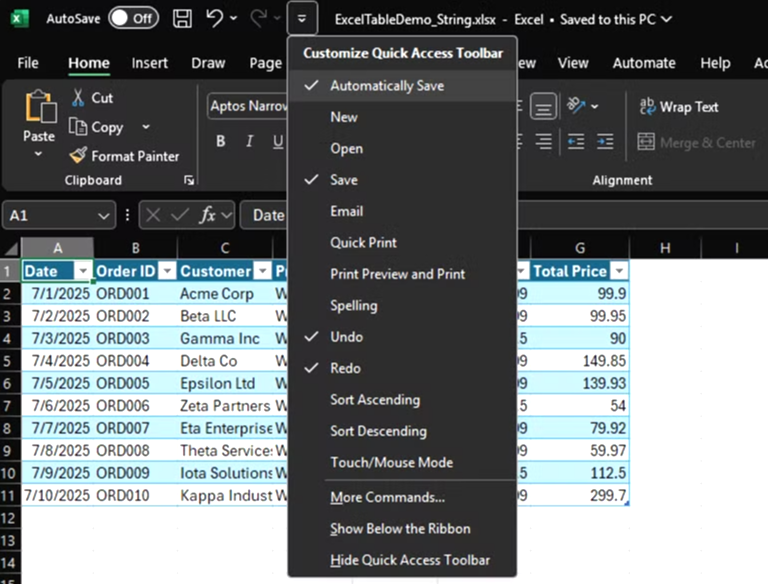Open the Total Price column filter dropdown
This screenshot has width=768, height=584.
pos(620,271)
